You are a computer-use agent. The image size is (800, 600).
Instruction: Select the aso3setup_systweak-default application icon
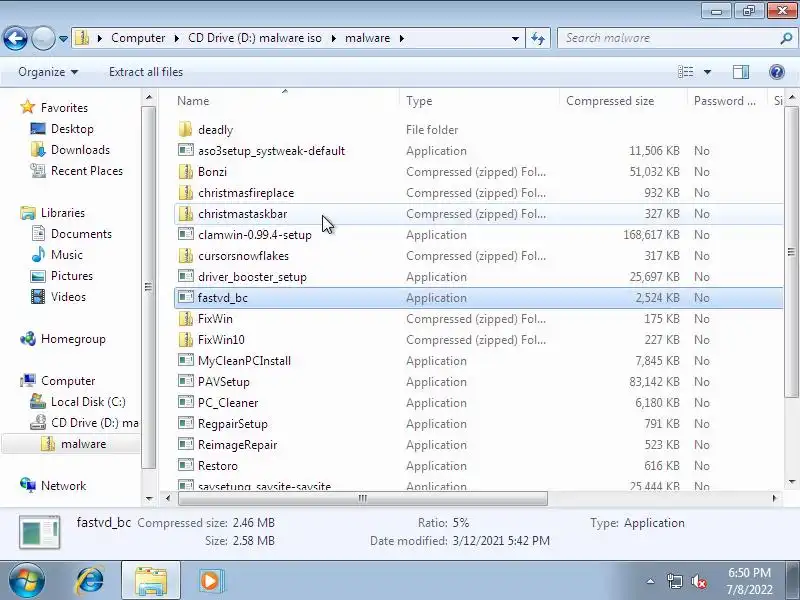coord(186,151)
